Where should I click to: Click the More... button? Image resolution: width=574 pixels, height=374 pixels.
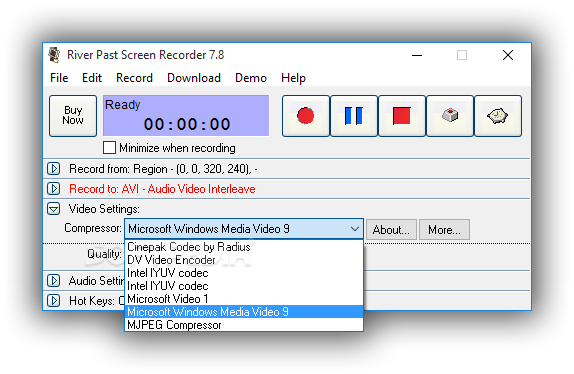click(444, 230)
